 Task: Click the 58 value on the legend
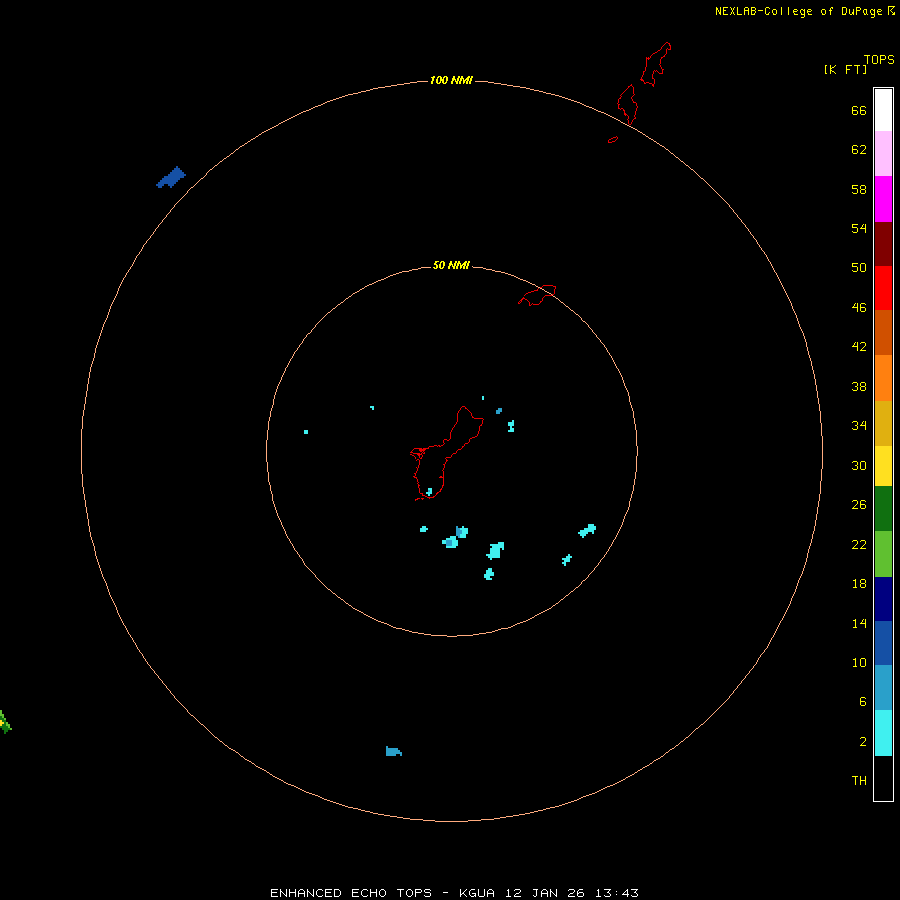pyautogui.click(x=859, y=189)
